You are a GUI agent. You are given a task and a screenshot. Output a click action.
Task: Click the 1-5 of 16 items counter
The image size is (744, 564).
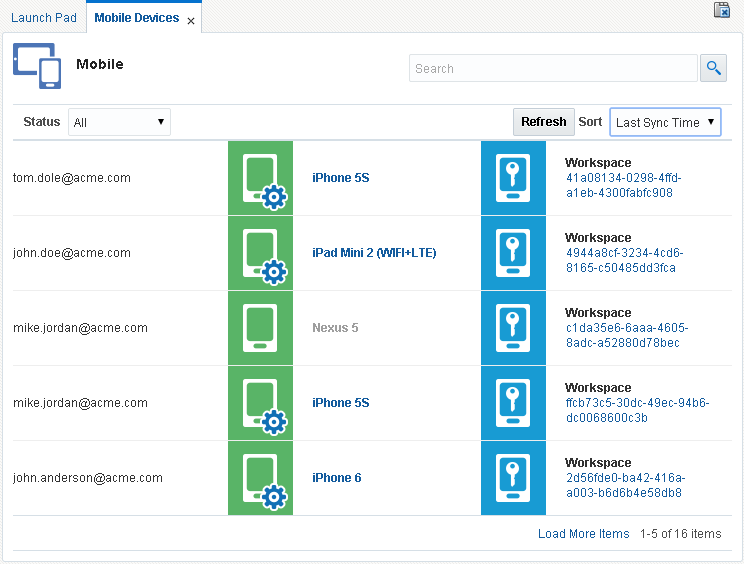pos(680,534)
